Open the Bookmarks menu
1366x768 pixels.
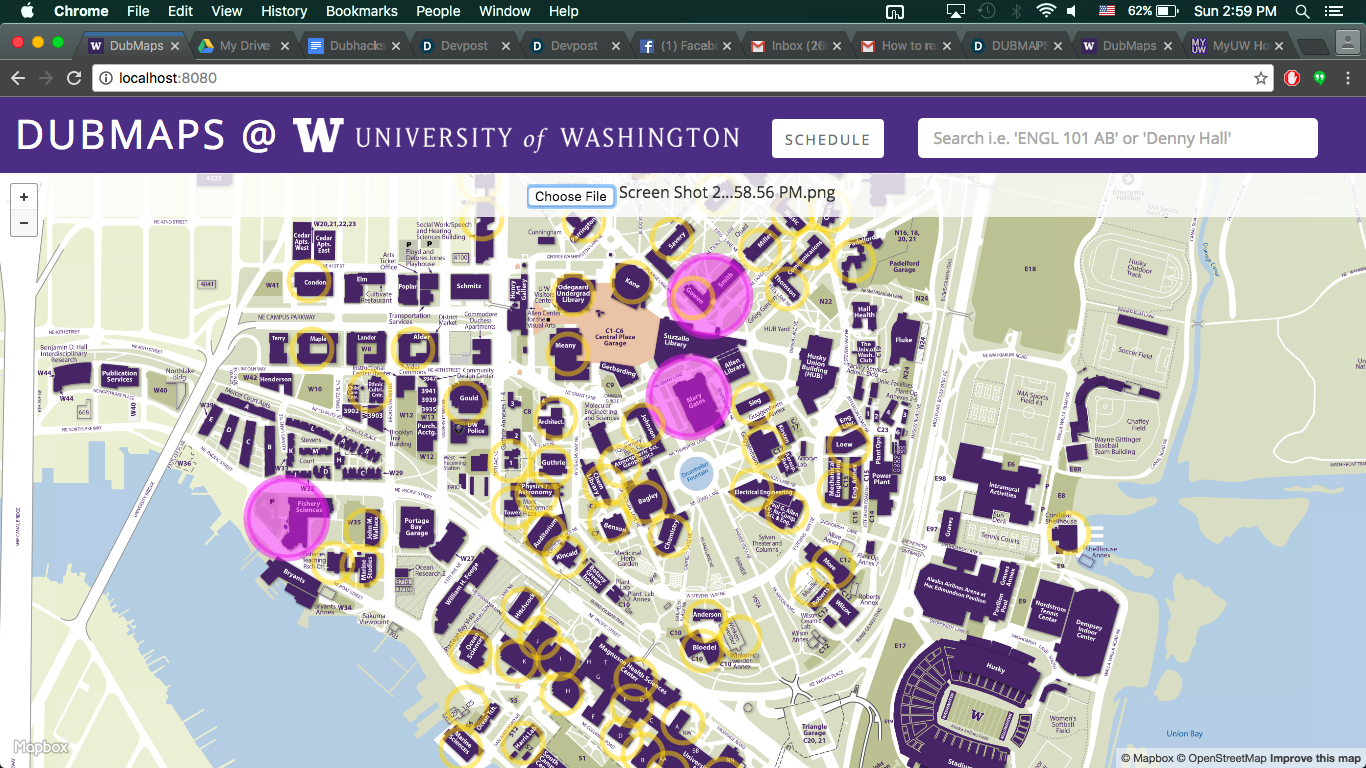tap(362, 11)
